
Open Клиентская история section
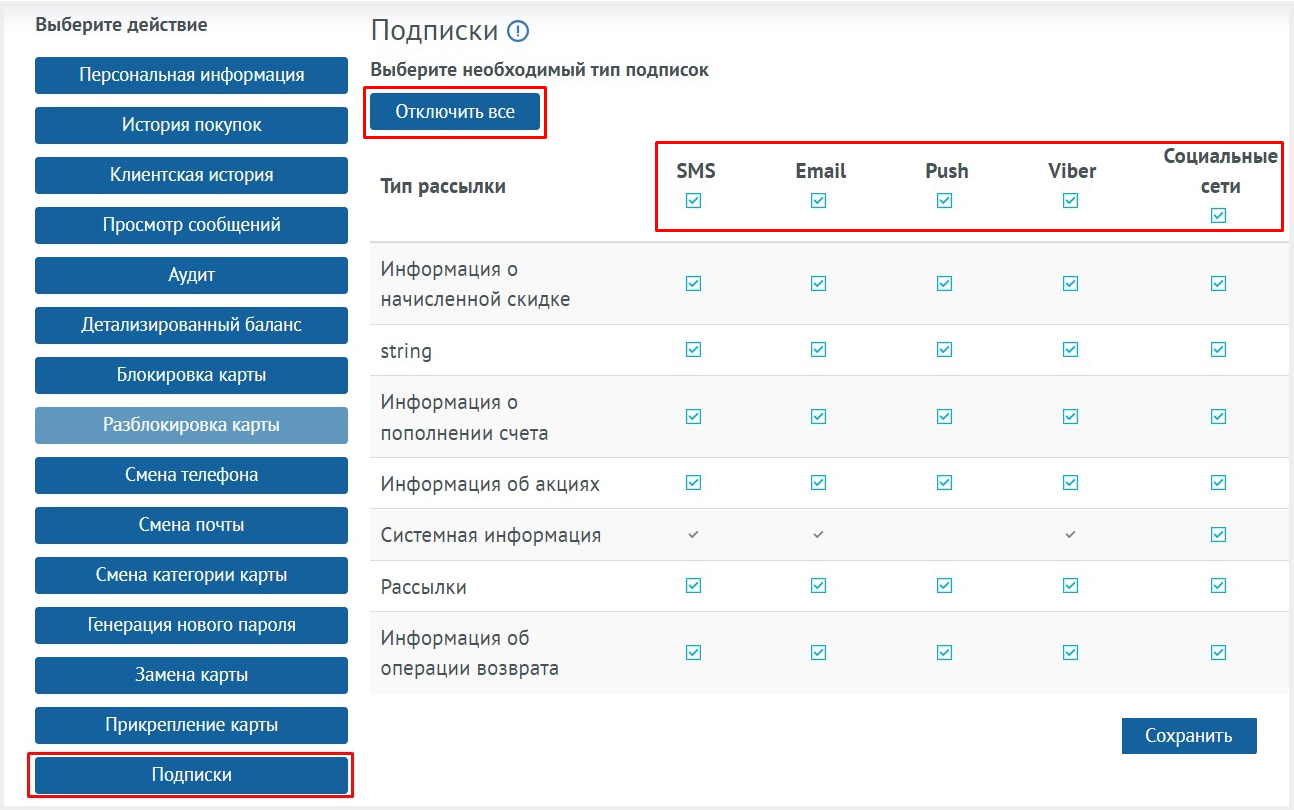192,175
